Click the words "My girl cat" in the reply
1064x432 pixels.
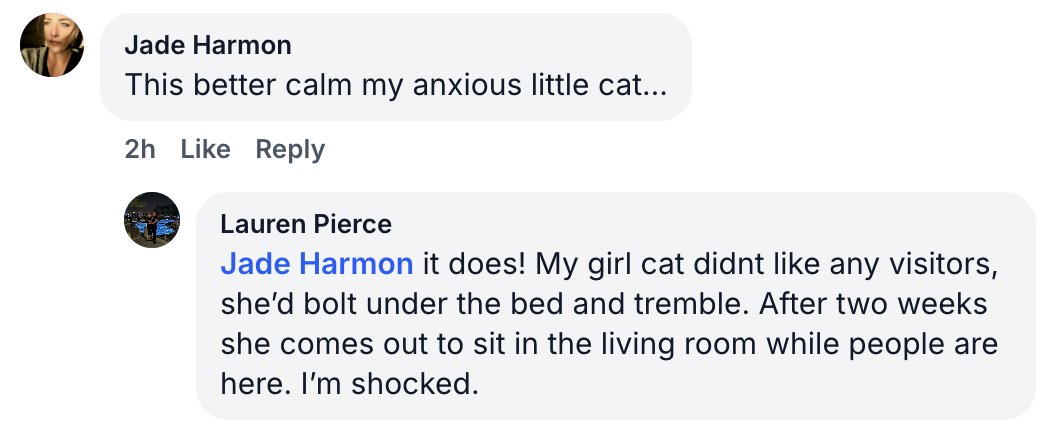click(x=615, y=264)
